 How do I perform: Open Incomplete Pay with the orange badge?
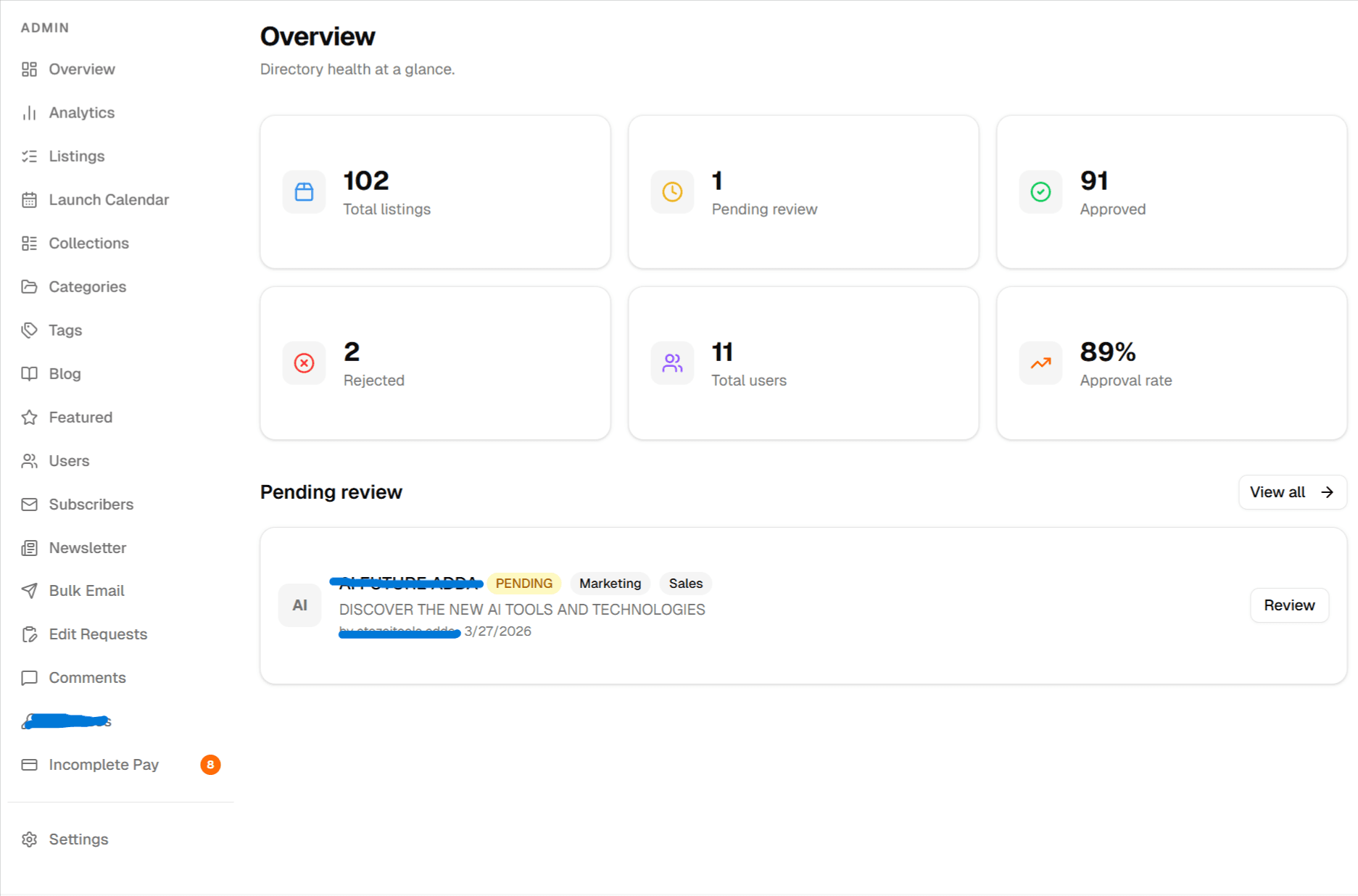point(104,764)
